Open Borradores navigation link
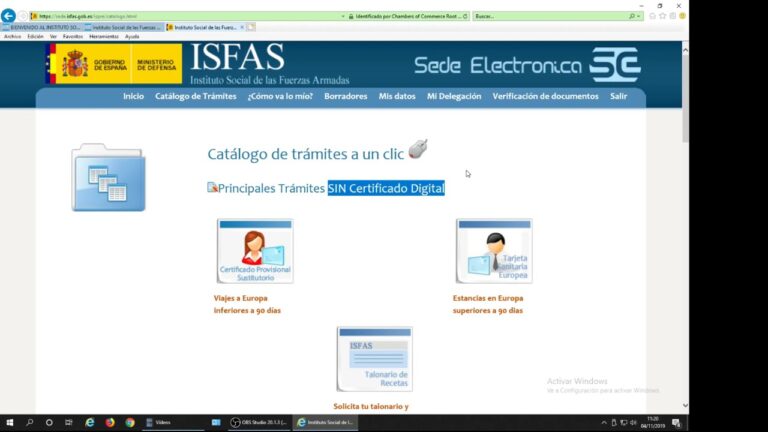768x432 pixels. click(345, 96)
